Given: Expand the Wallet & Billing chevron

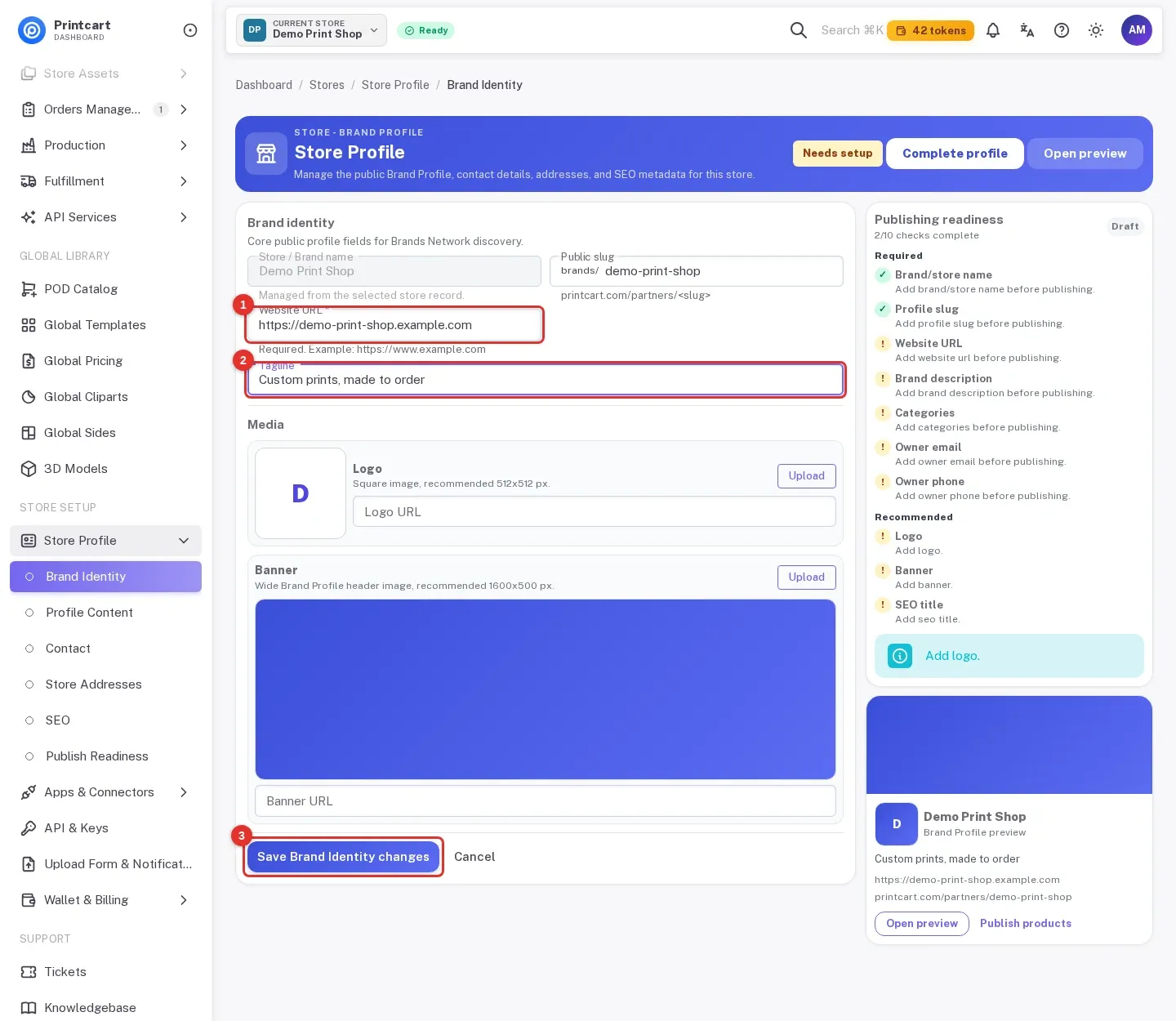Looking at the screenshot, I should click(184, 900).
